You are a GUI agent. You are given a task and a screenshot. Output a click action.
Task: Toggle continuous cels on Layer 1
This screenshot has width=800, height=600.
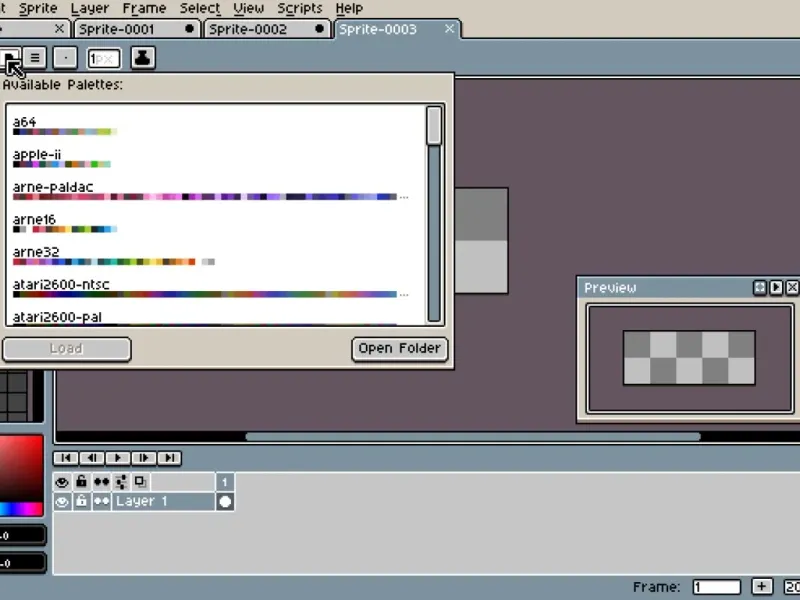(101, 502)
